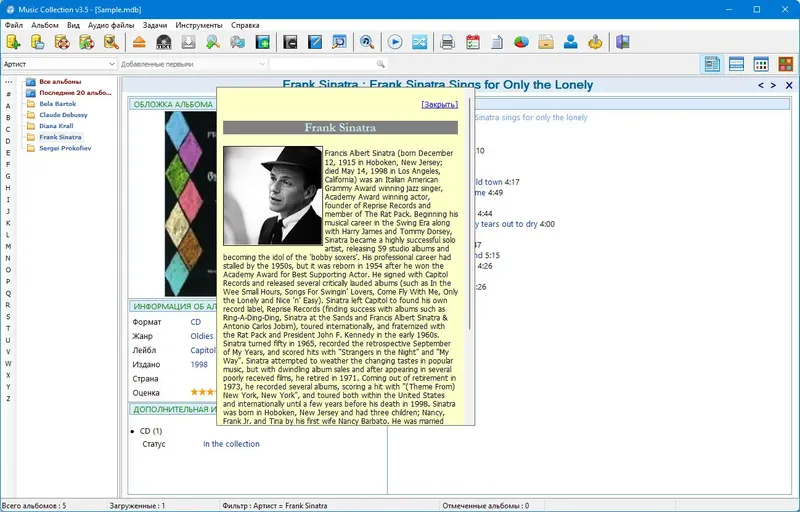This screenshot has width=800, height=512.
Task: Select Frank Sinatra folder
Action: coord(60,137)
